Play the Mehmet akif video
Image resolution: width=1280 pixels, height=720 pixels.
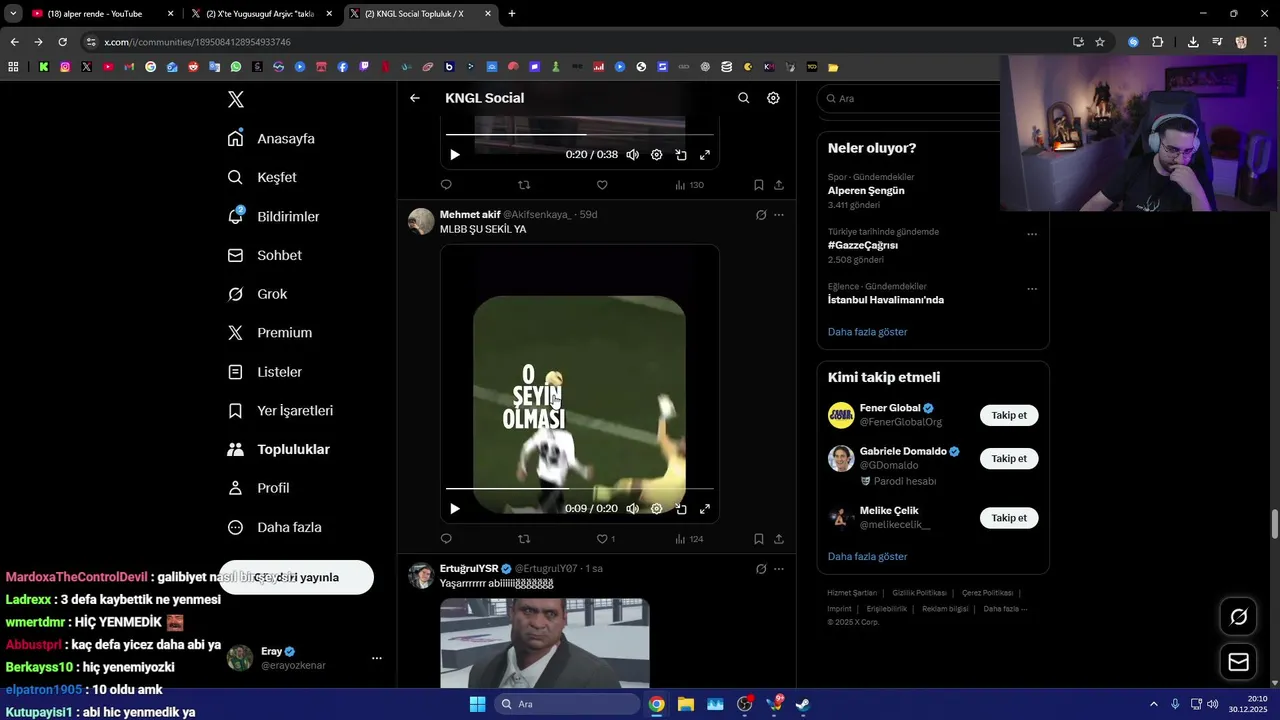455,509
